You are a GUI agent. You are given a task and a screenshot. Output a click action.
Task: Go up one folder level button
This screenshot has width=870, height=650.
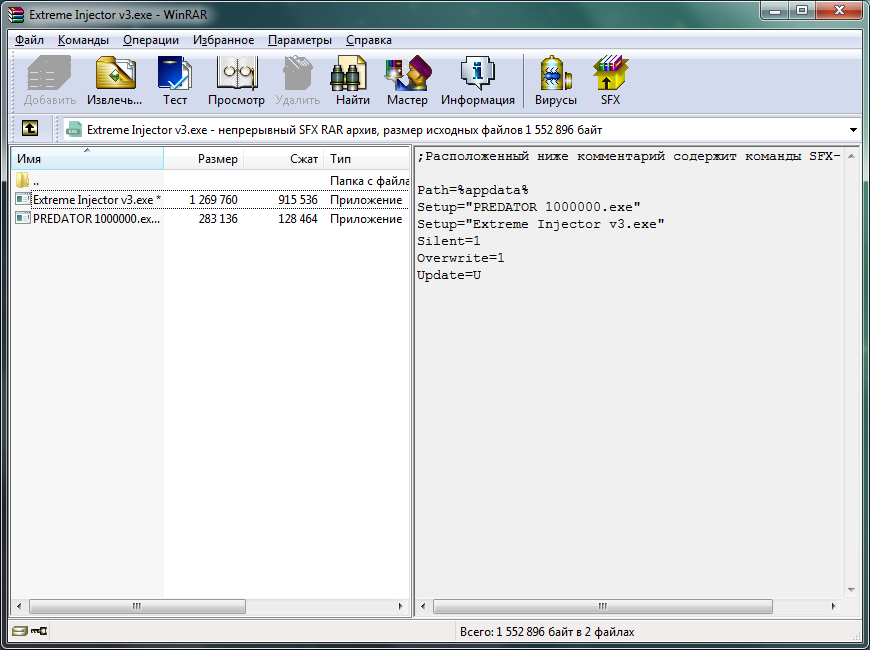[31, 129]
